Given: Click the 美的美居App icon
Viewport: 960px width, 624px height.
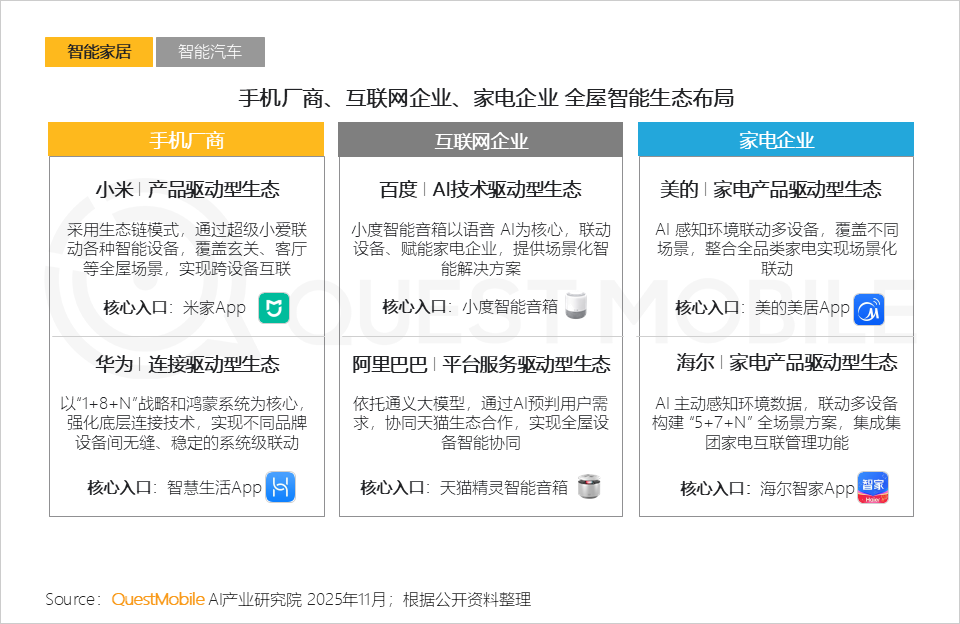Looking at the screenshot, I should pos(869,308).
